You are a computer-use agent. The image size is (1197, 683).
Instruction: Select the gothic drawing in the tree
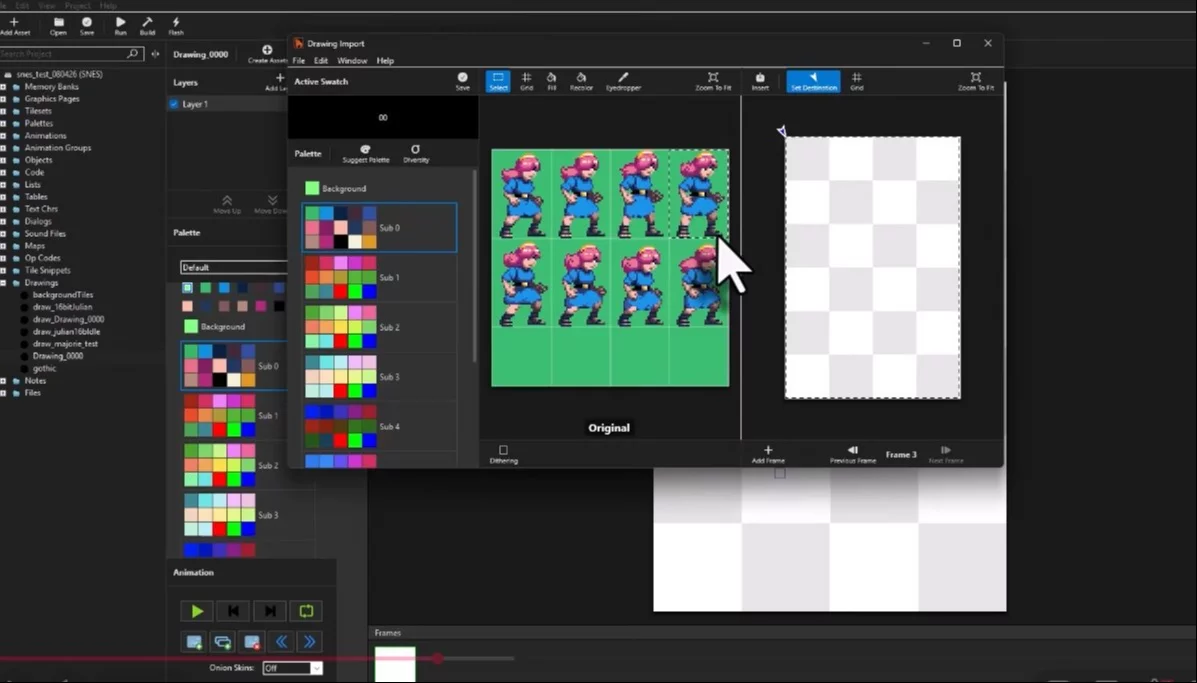click(x=44, y=369)
